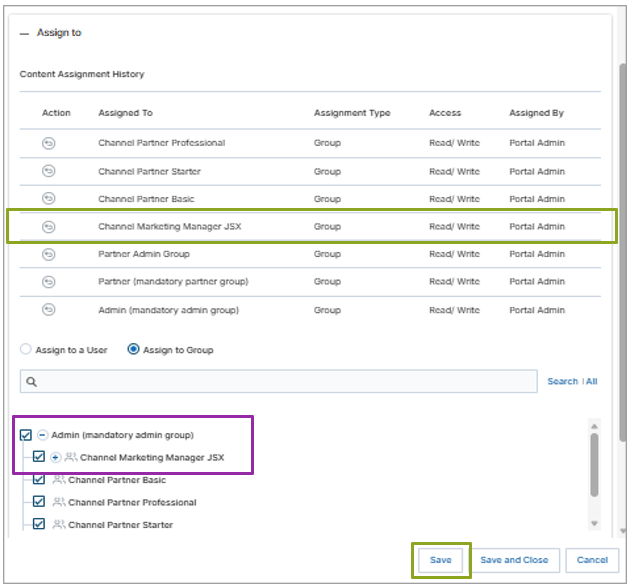
Task: Click Assigned By column header
Action: click(536, 113)
